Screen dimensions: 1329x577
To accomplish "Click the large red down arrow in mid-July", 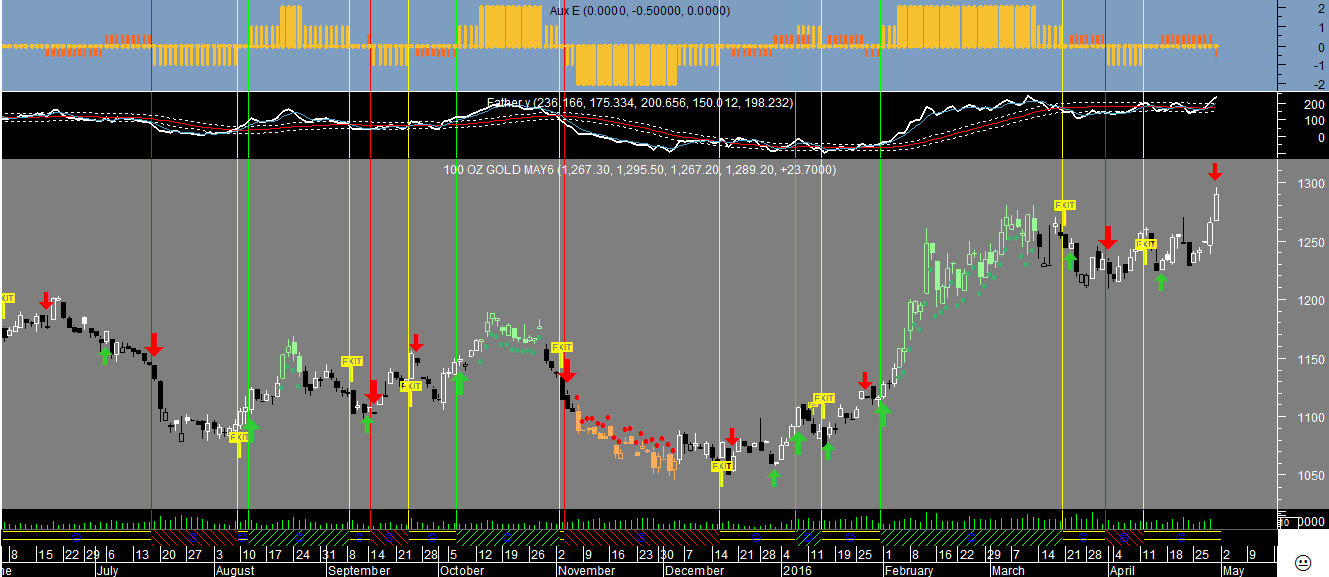I will point(153,345).
